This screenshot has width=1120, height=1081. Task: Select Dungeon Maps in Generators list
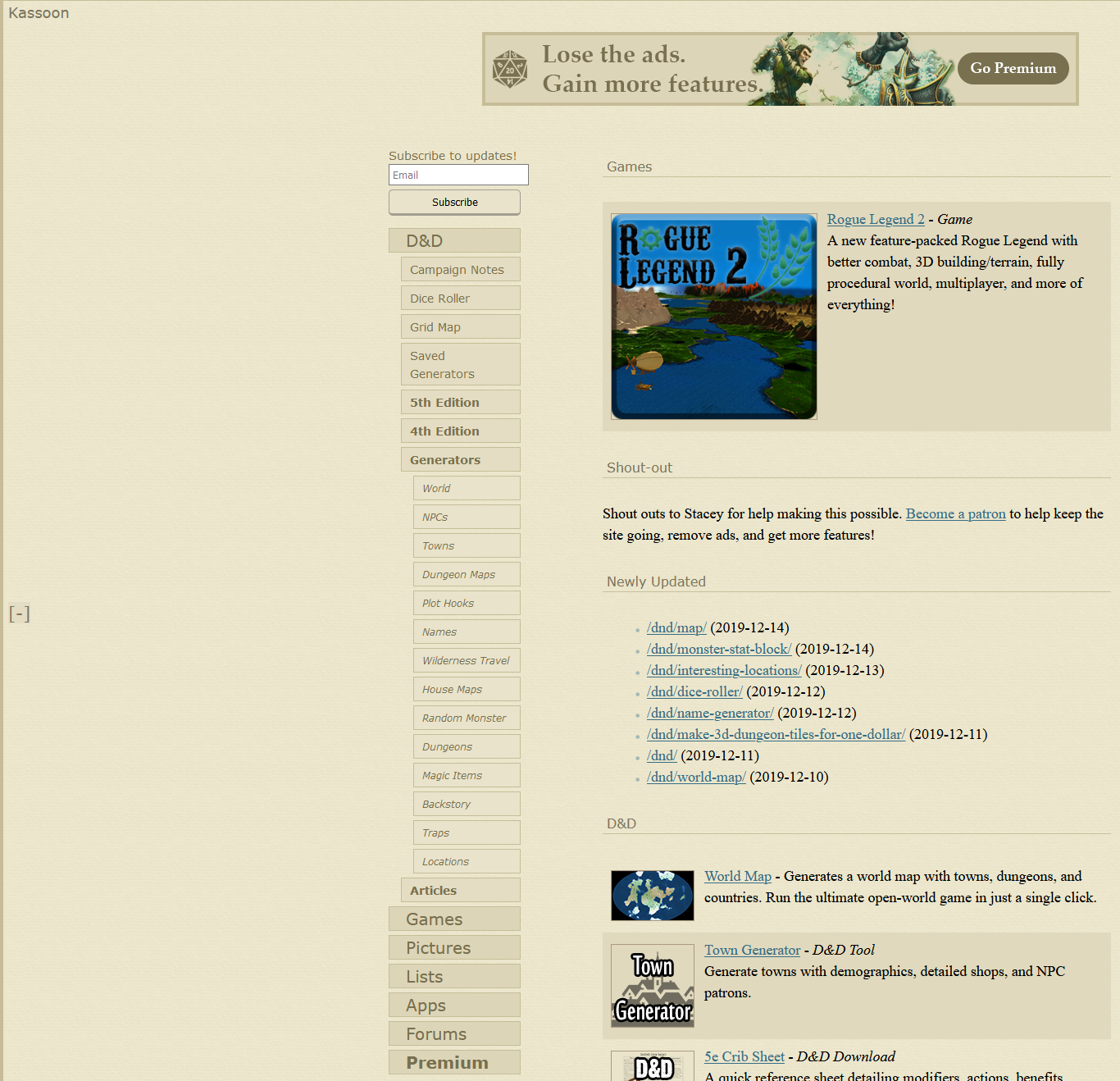(466, 574)
